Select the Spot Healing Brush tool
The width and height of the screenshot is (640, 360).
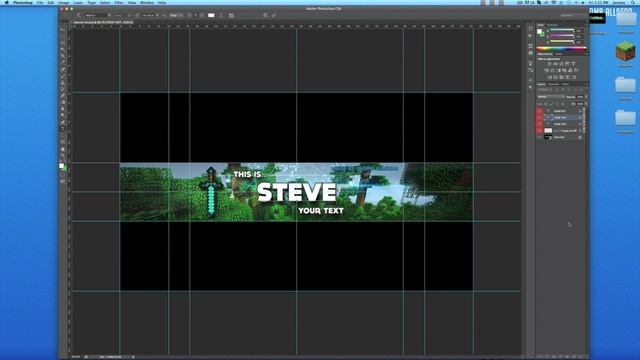pos(63,69)
